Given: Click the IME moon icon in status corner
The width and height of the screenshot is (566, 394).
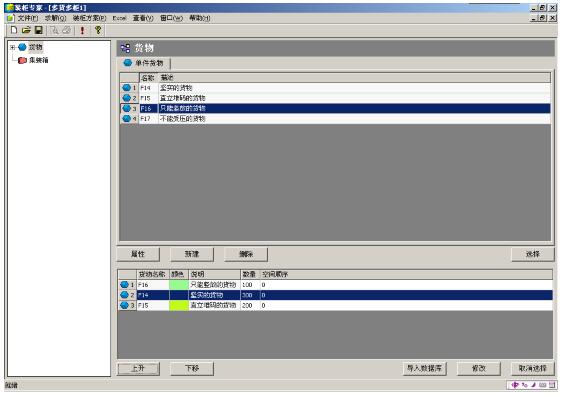Looking at the screenshot, I should tap(533, 385).
